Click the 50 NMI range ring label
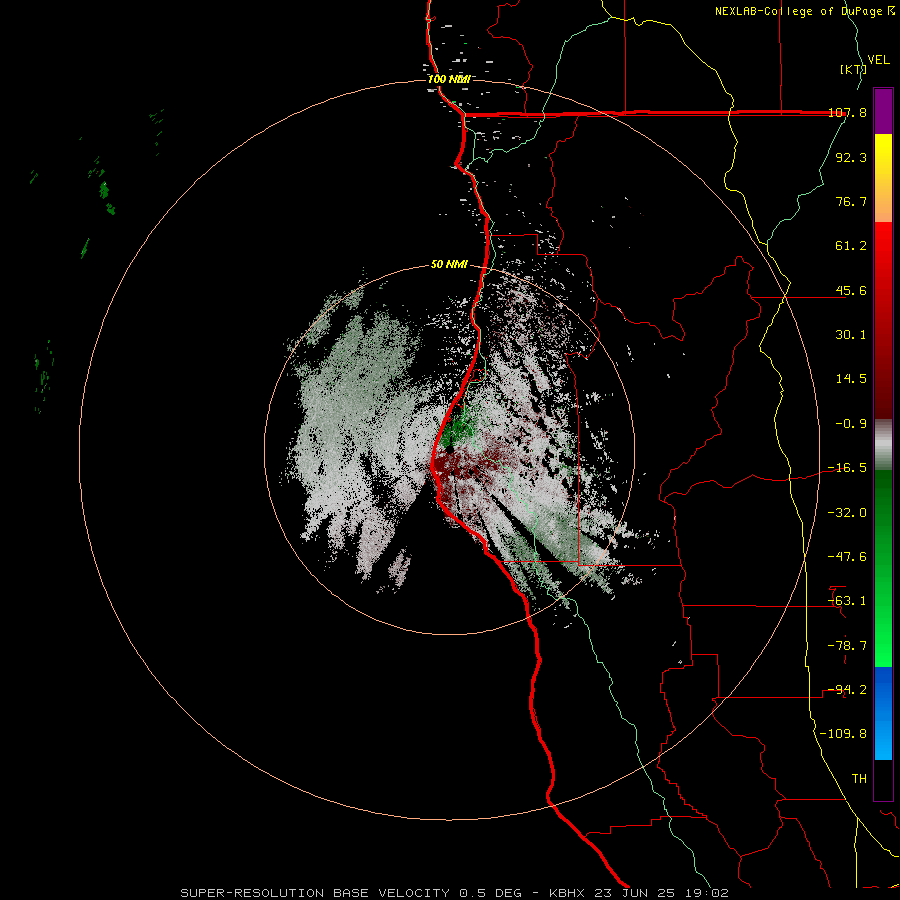The image size is (900, 900). pyautogui.click(x=449, y=265)
